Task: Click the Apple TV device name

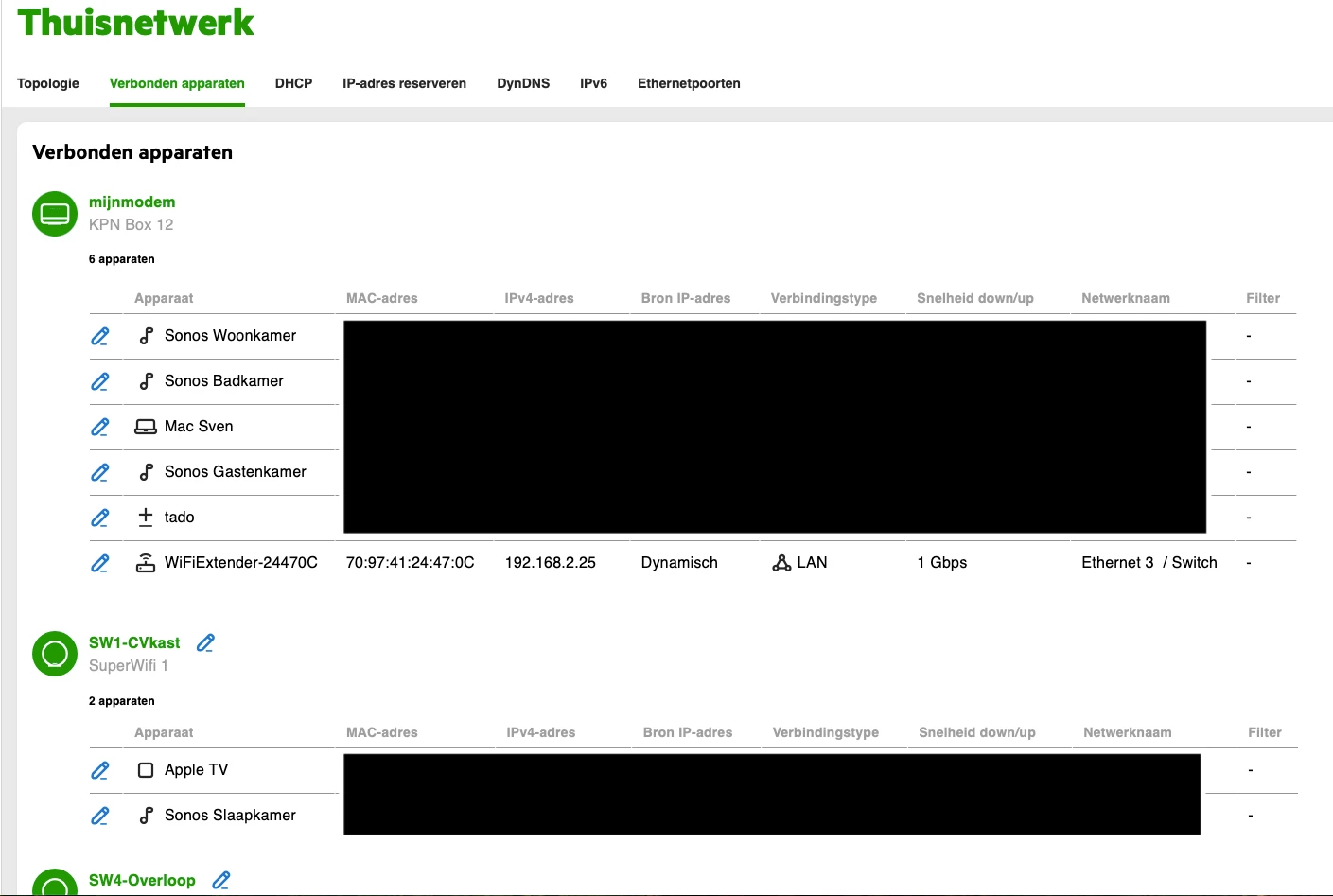Action: pos(196,770)
